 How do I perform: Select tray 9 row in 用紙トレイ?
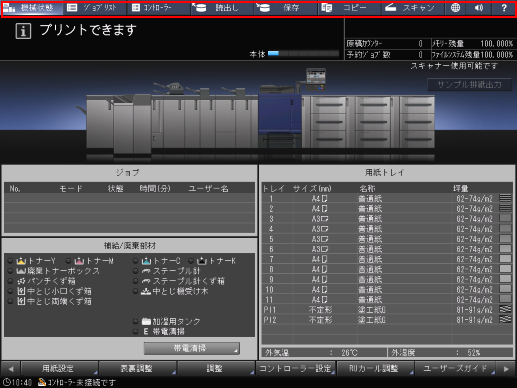[387, 279]
